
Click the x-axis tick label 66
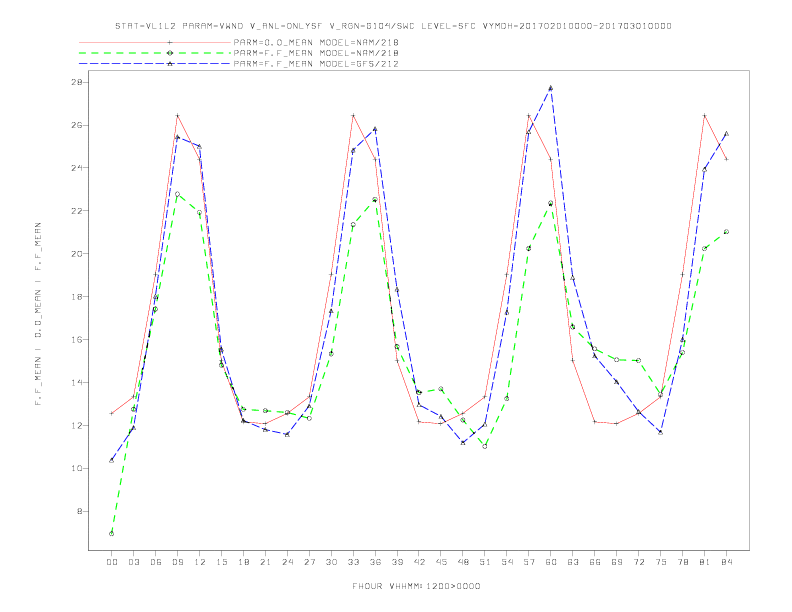tap(595, 562)
